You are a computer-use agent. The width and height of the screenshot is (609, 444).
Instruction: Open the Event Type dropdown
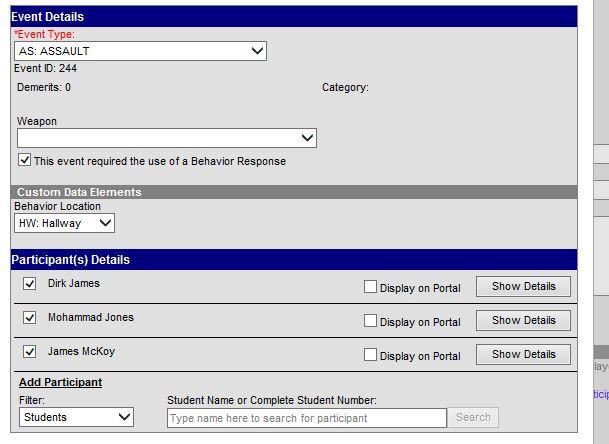pyautogui.click(x=140, y=51)
